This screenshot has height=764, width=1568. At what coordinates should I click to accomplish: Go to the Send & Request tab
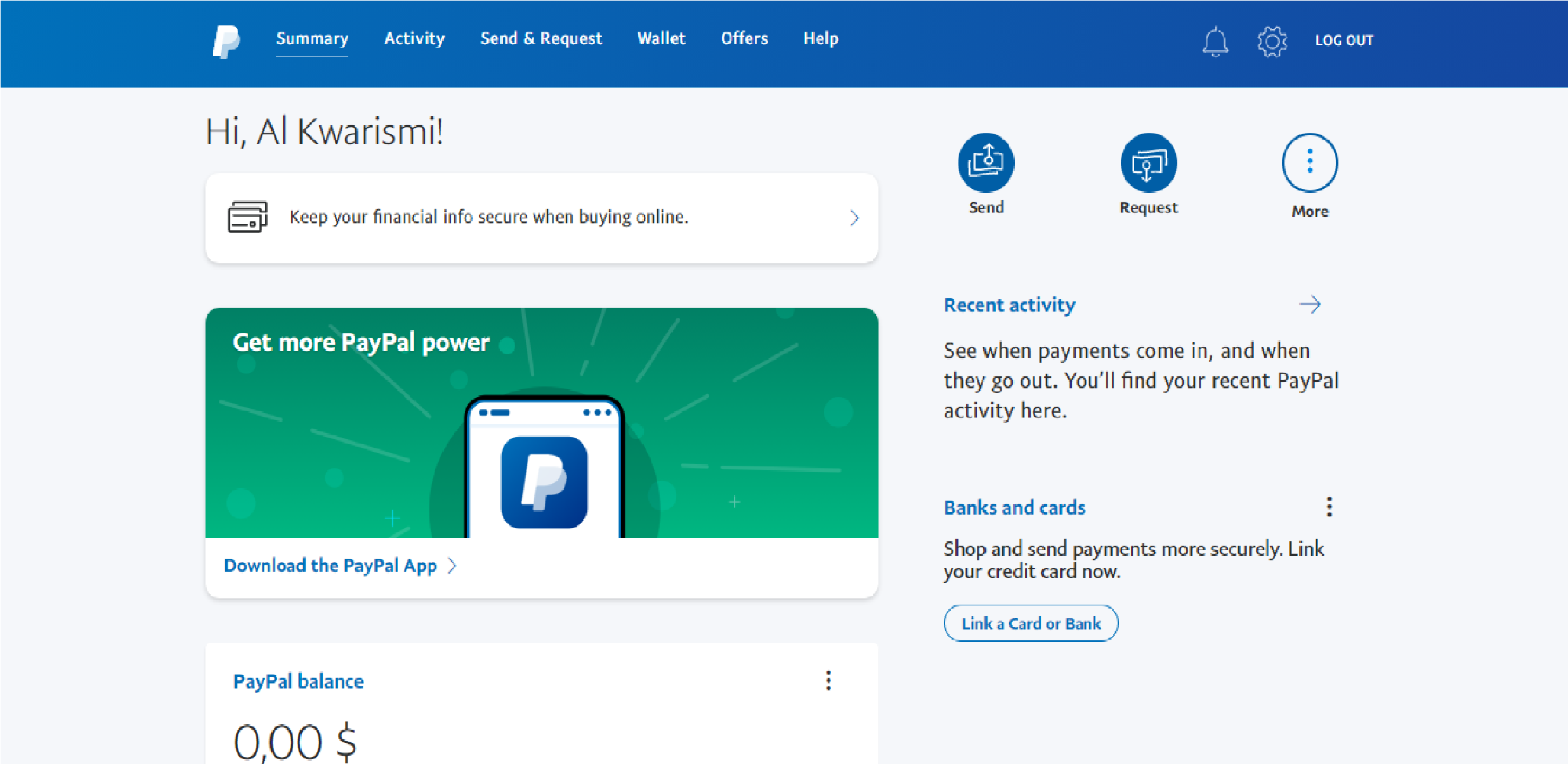(x=540, y=39)
